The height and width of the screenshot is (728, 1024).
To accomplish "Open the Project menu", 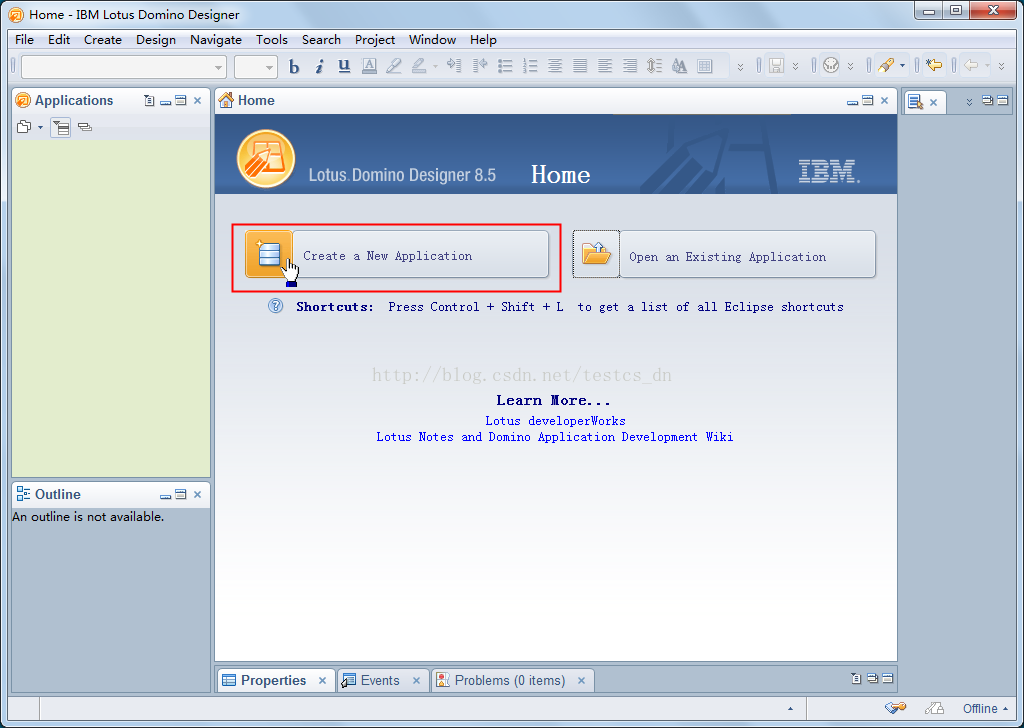I will pyautogui.click(x=375, y=40).
